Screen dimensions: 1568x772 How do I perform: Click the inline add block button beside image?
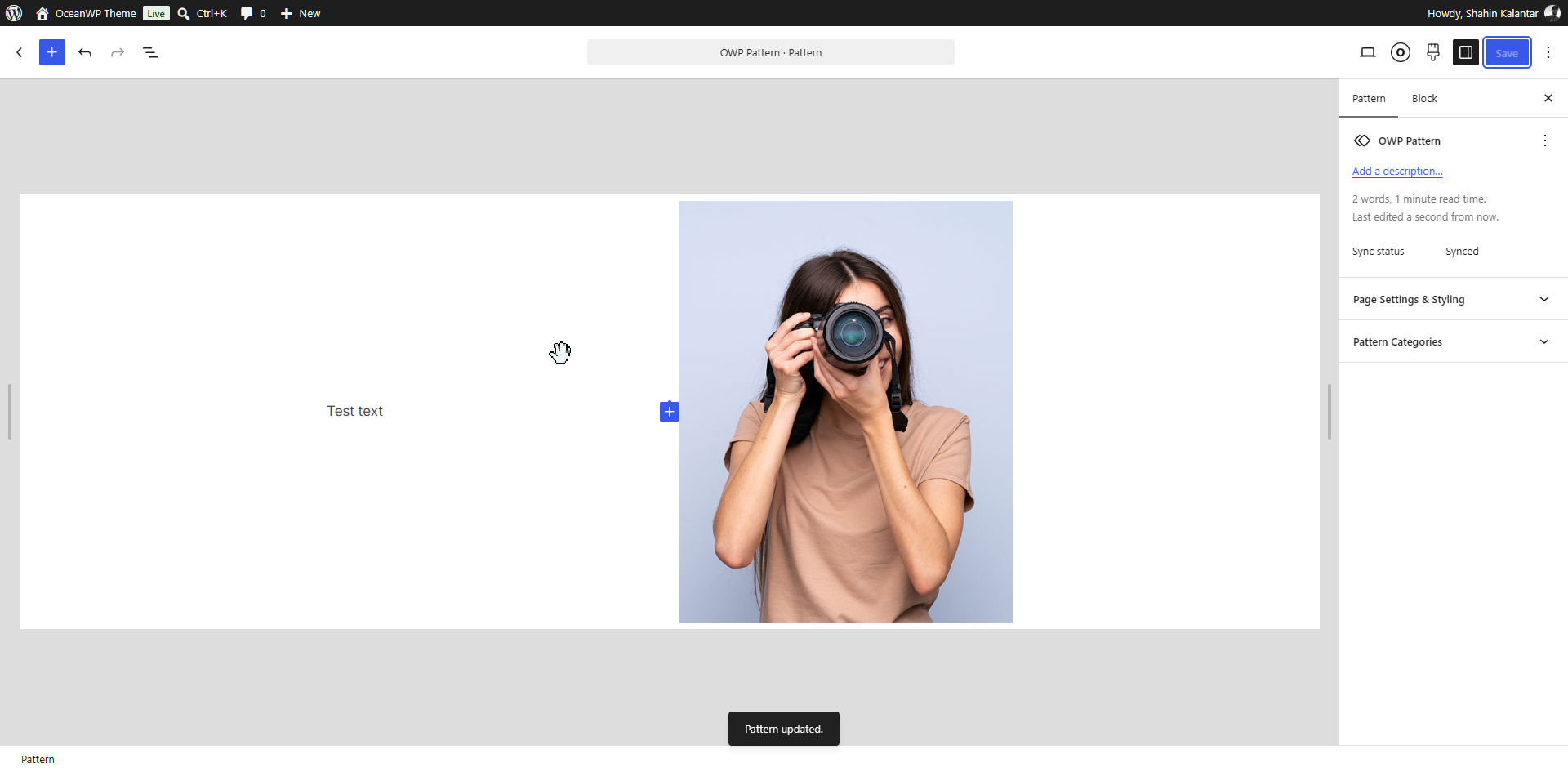pyautogui.click(x=670, y=411)
